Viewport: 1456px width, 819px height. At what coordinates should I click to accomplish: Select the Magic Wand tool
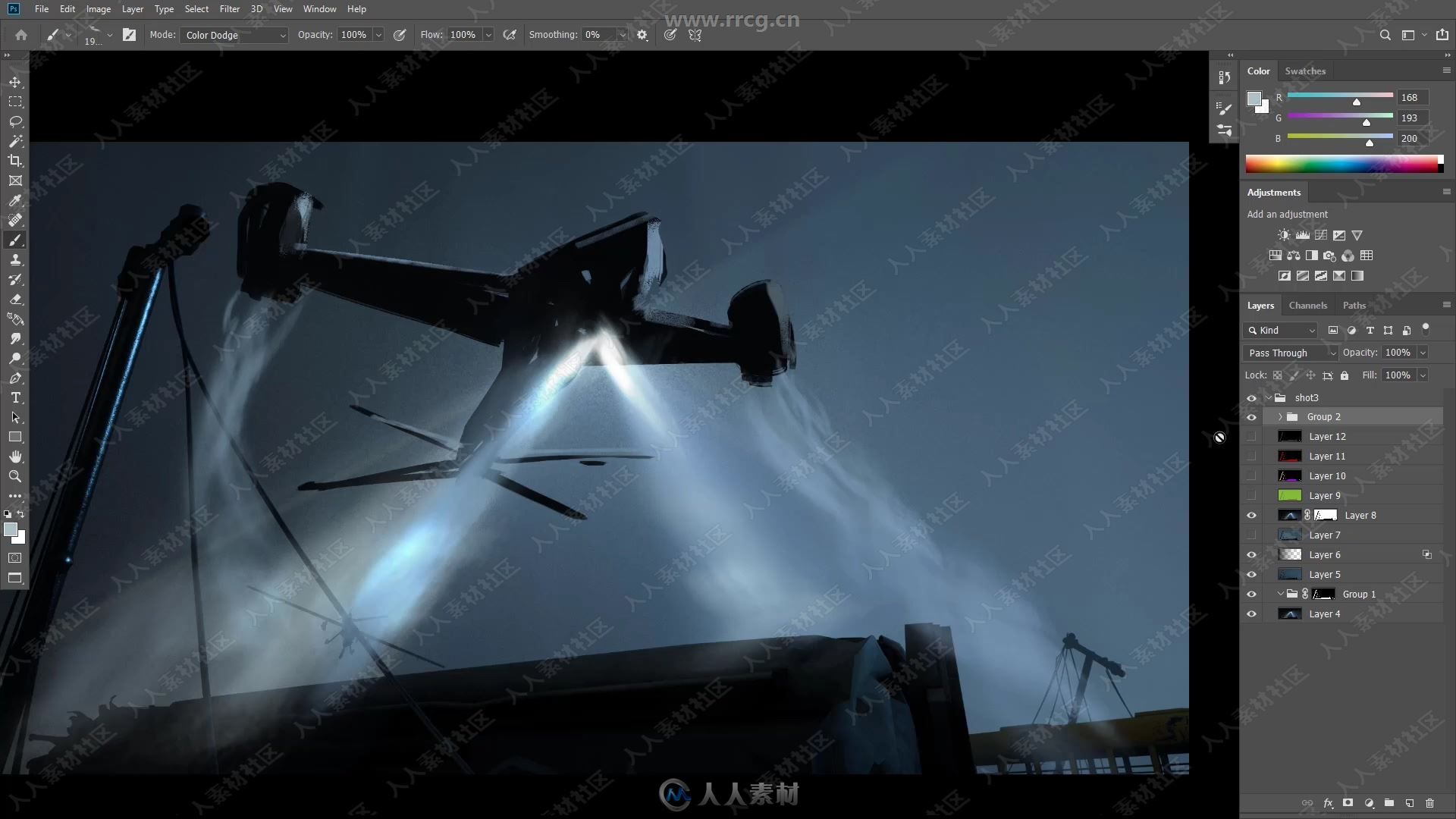(x=15, y=141)
